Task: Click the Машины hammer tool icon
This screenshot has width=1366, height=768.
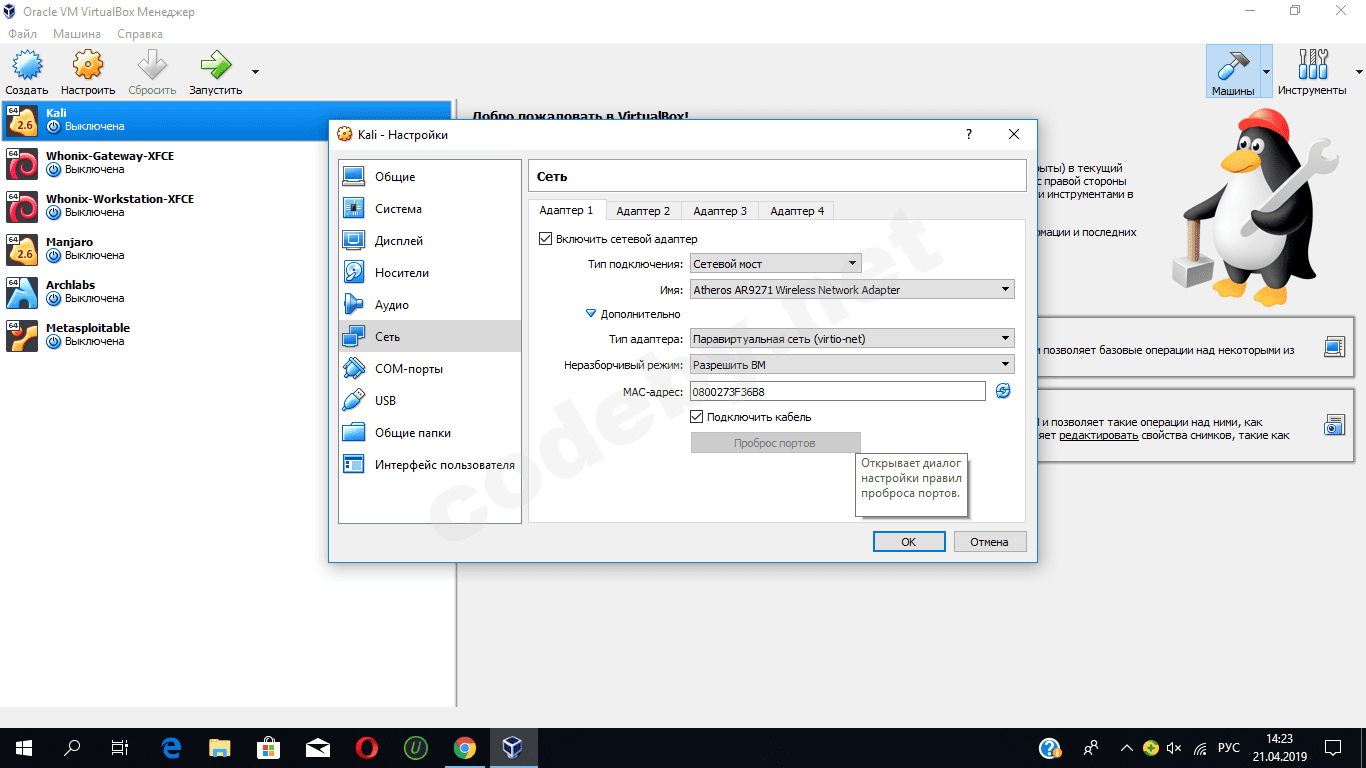Action: 1232,67
